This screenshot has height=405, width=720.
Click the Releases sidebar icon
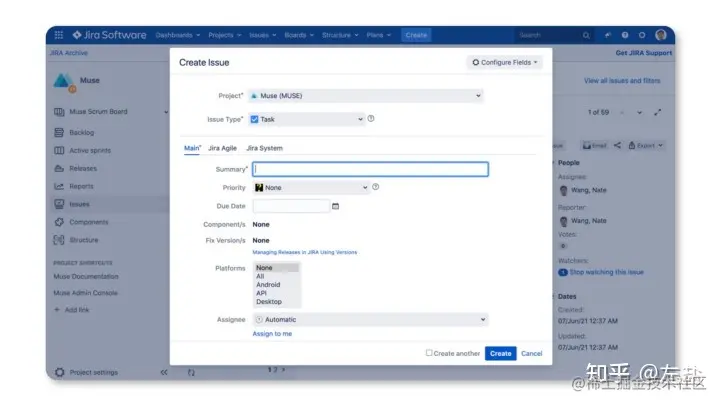[x=59, y=169]
